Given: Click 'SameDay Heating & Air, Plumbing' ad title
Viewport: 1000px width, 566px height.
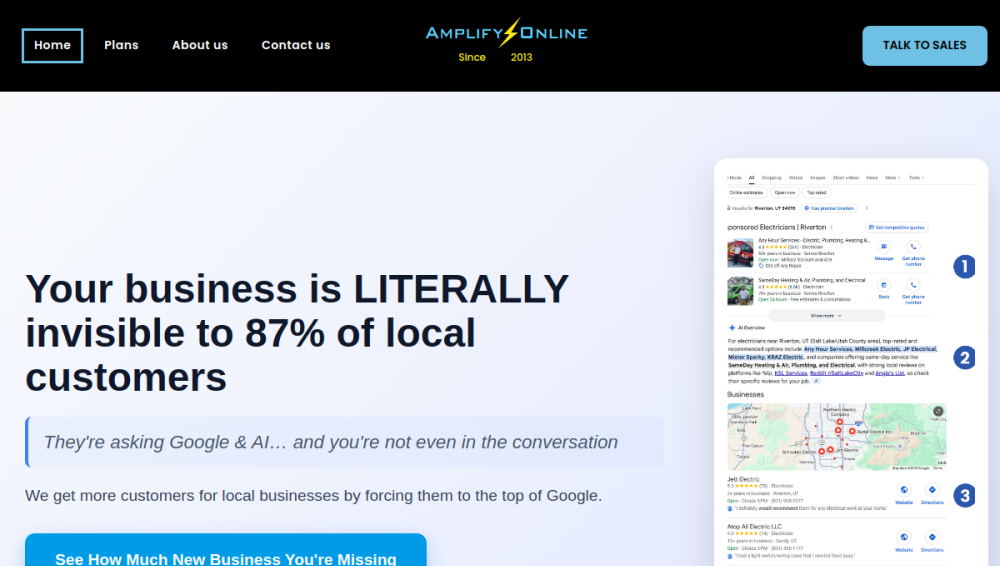Looking at the screenshot, I should pos(812,280).
